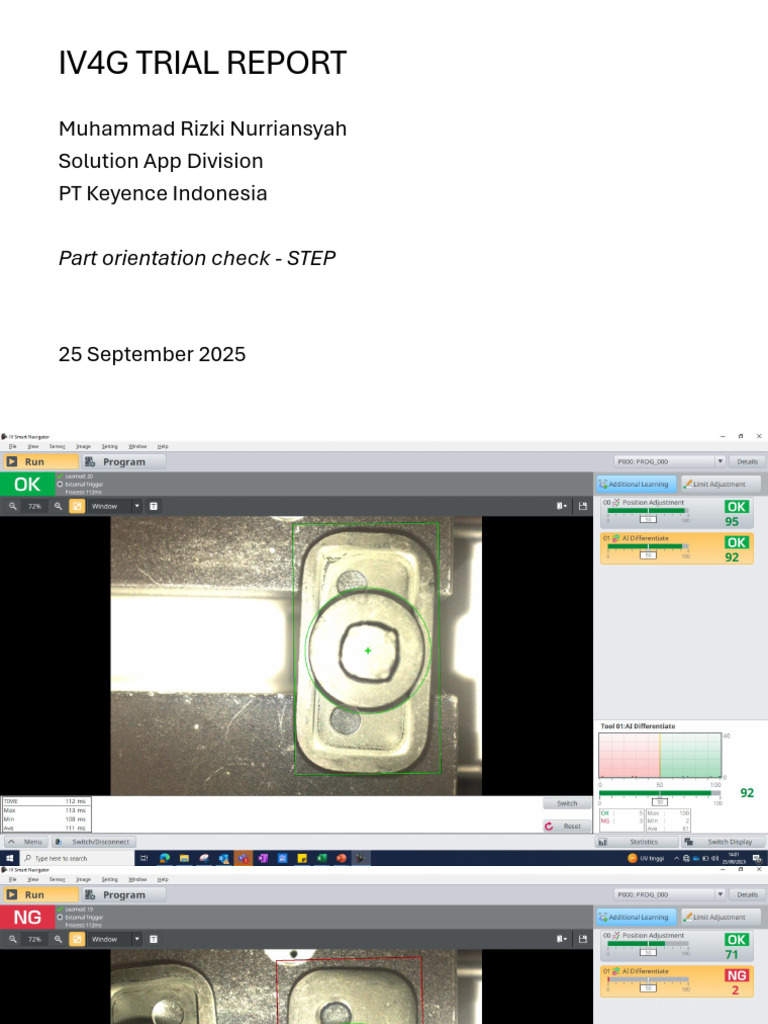
Task: Click the Statistics chart icon
Action: (603, 842)
